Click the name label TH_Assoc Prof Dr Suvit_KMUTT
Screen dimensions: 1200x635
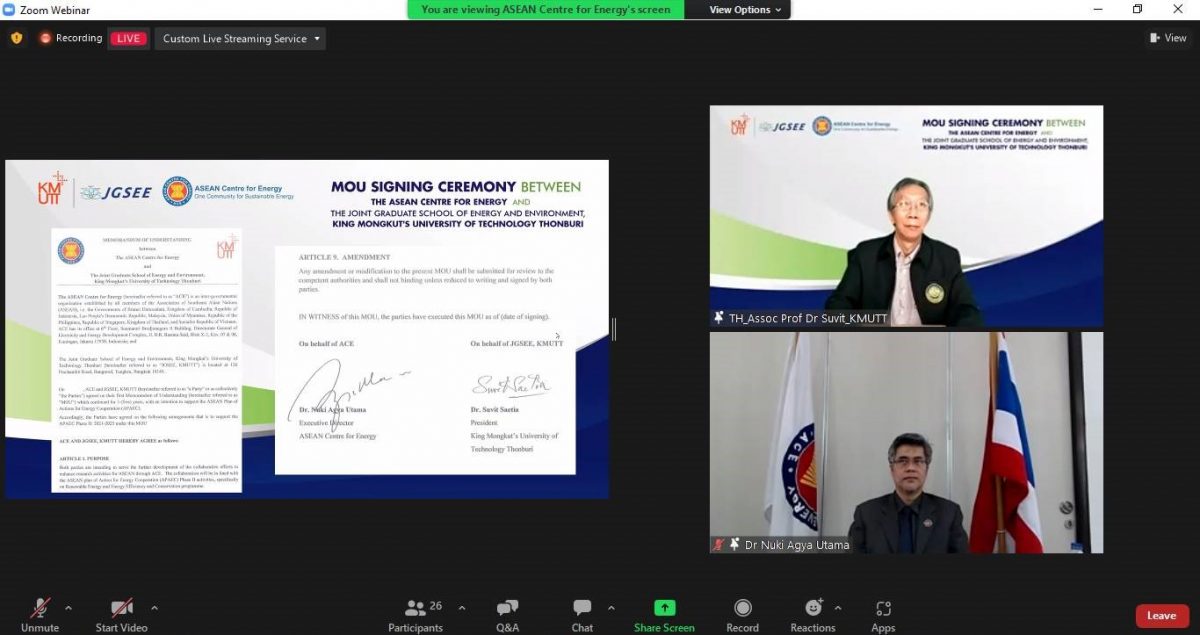[x=808, y=319]
